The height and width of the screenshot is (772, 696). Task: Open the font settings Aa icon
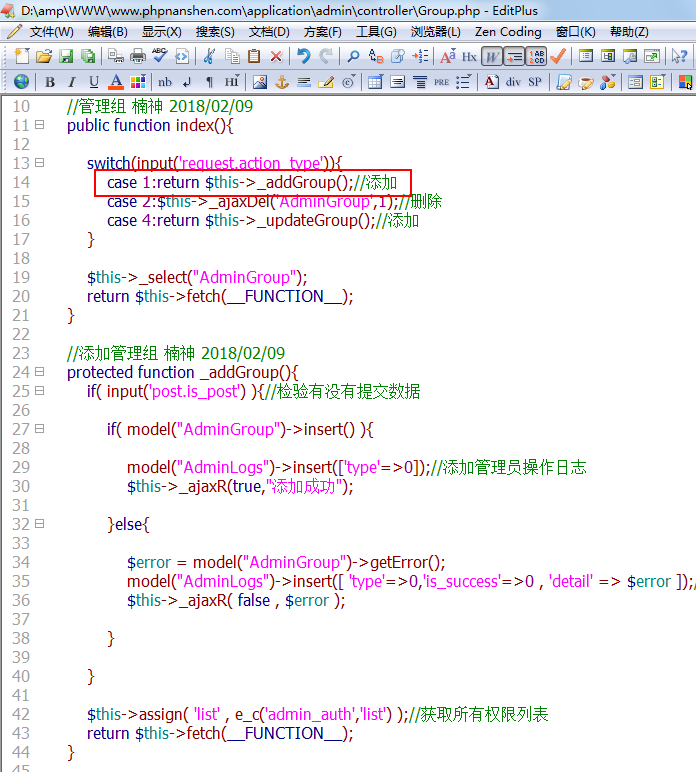pos(447,56)
